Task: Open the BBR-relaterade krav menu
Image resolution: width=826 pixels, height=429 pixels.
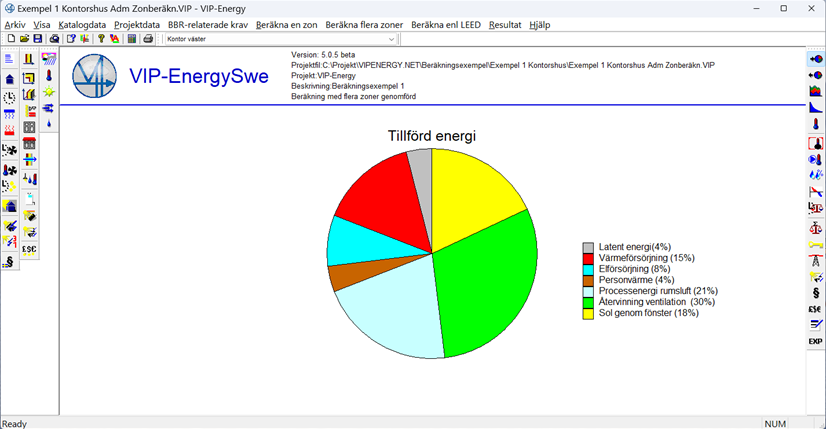Action: point(207,24)
